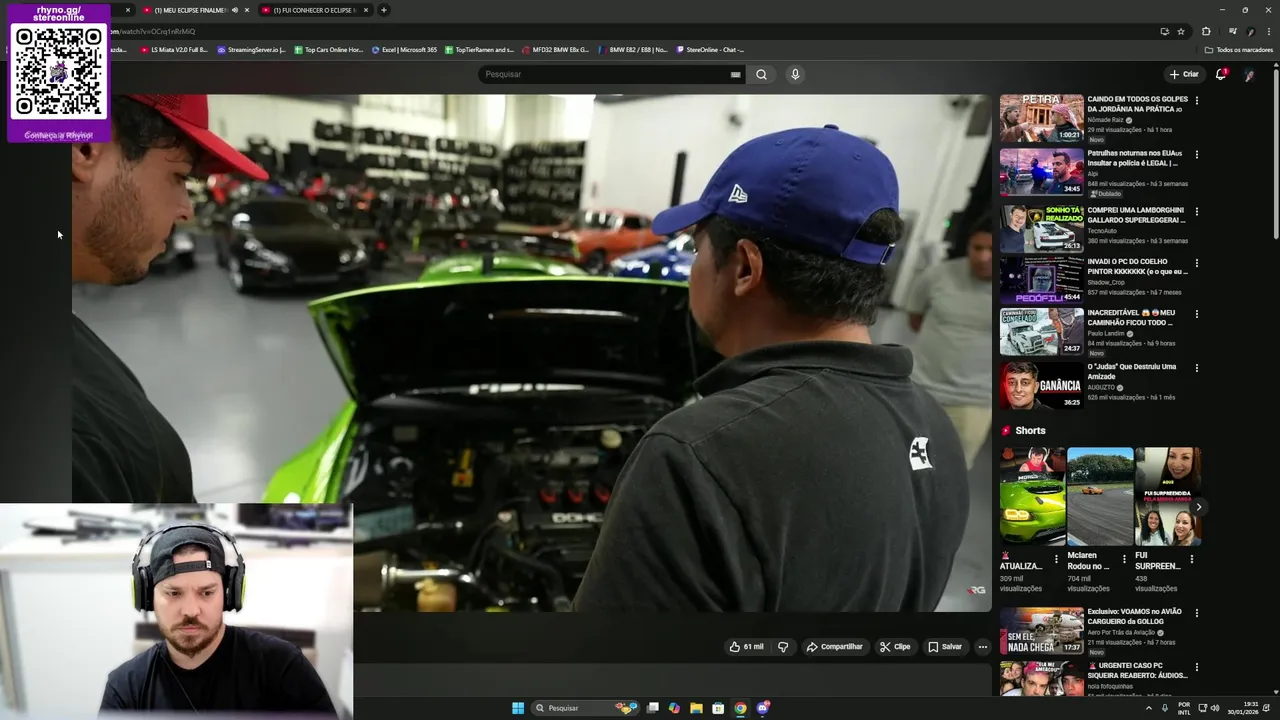The image size is (1280, 720).
Task: Open File Explorer from the taskbar
Action: pos(696,708)
